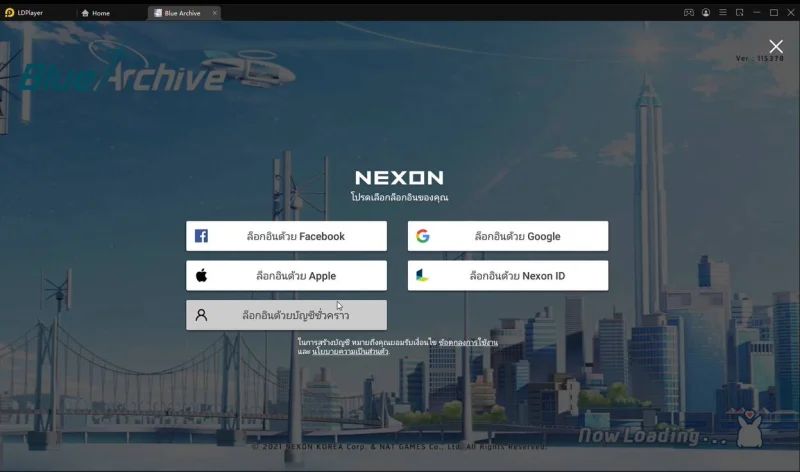The image size is (800, 472).
Task: Log in with Nexon ID button
Action: click(508, 276)
